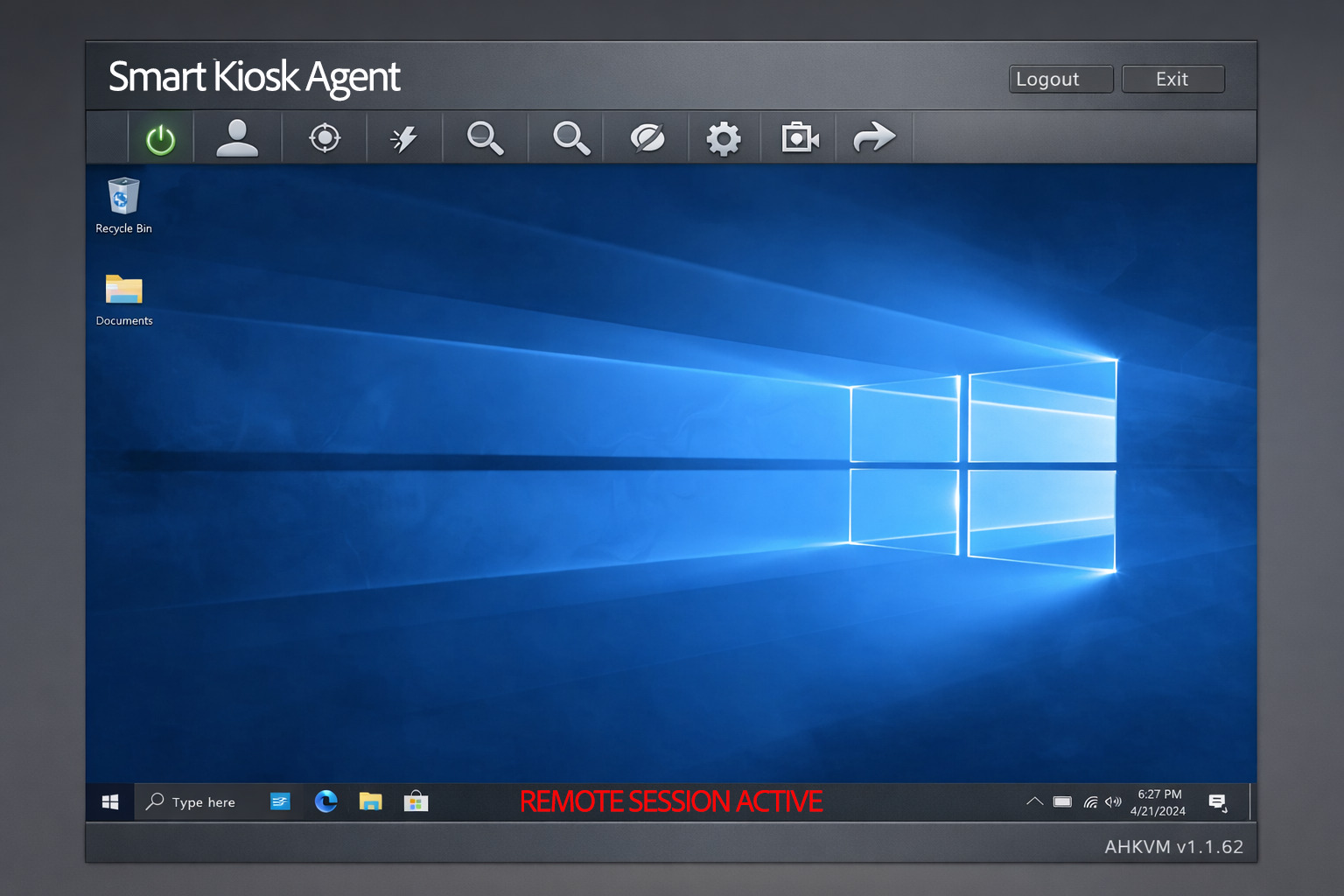Open the Smart Kiosk Agent settings gear
The image size is (1344, 896).
click(x=724, y=137)
